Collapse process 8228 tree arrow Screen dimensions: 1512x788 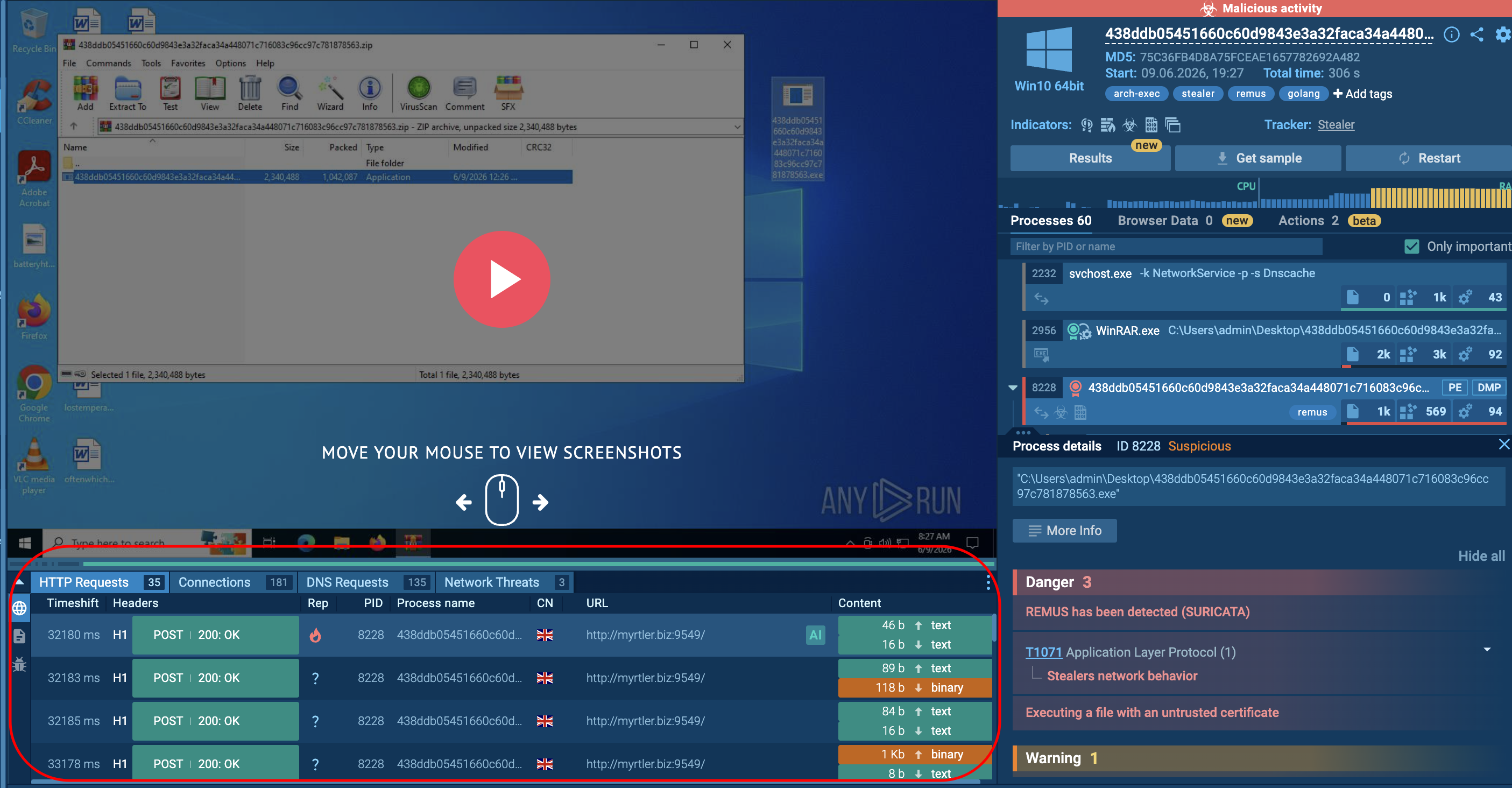pyautogui.click(x=1013, y=388)
